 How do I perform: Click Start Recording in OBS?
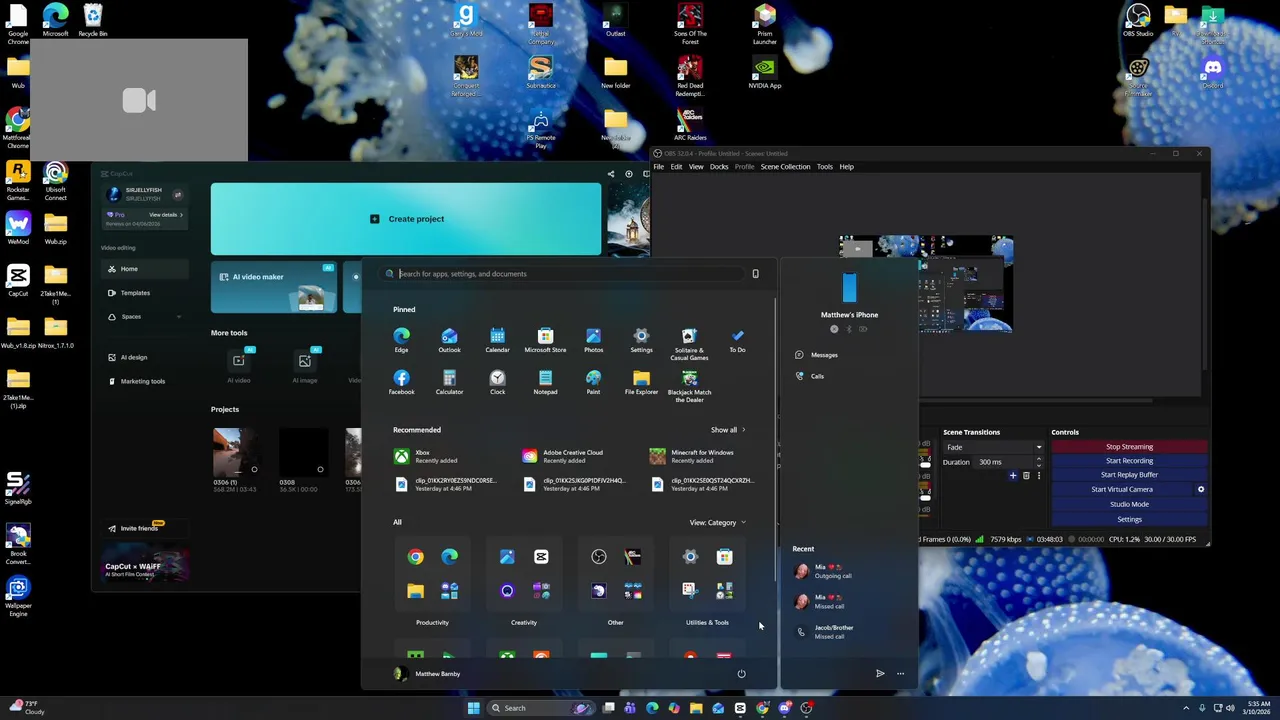(1129, 461)
